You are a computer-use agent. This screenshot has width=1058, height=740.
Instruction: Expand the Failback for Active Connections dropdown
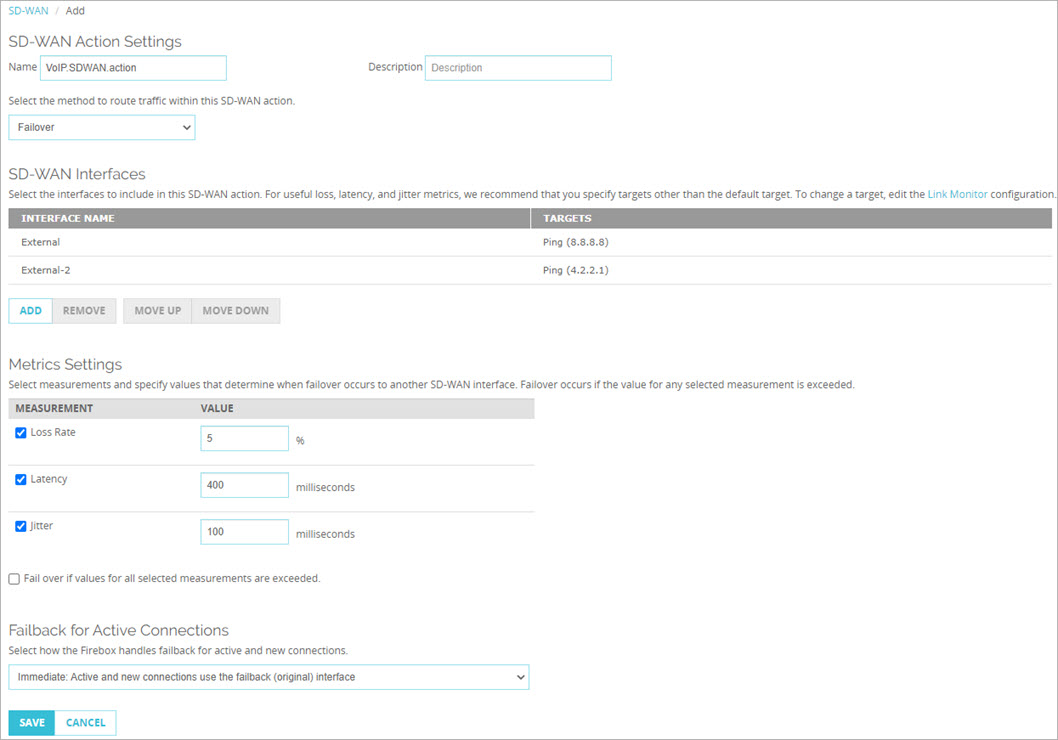tap(268, 677)
